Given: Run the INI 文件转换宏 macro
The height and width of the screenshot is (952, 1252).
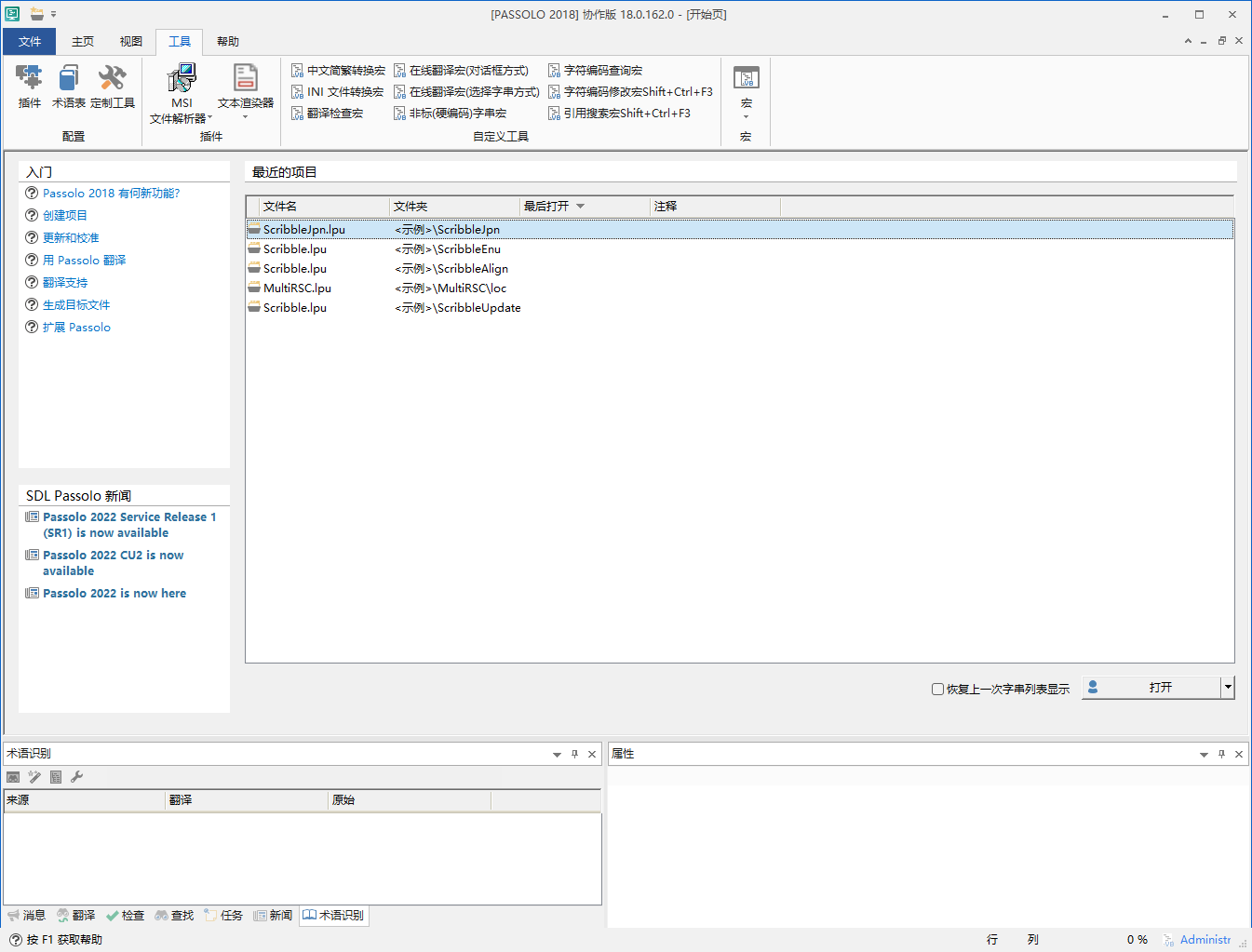Looking at the screenshot, I should tap(337, 92).
